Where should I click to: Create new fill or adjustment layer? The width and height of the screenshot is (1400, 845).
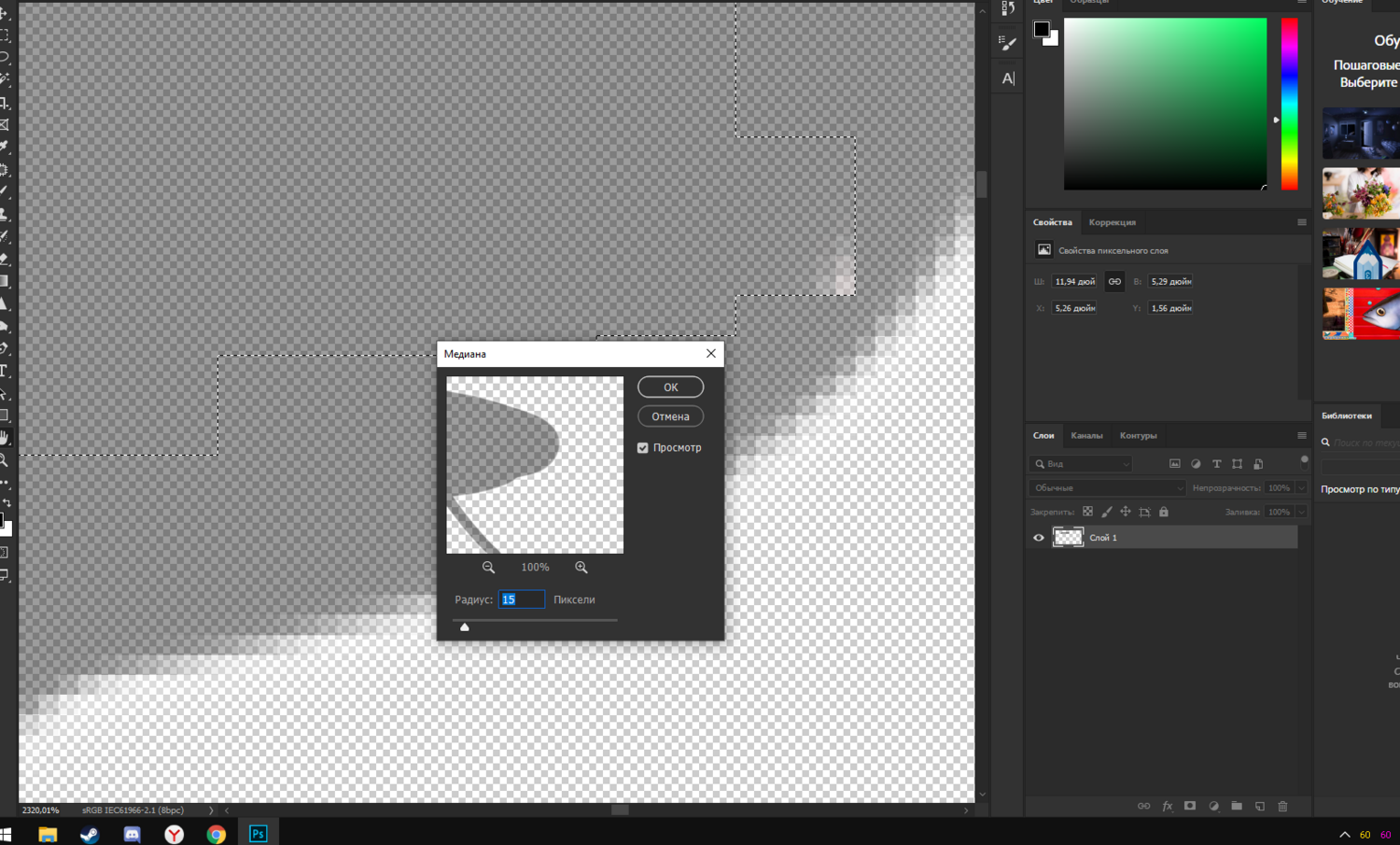tap(1213, 806)
